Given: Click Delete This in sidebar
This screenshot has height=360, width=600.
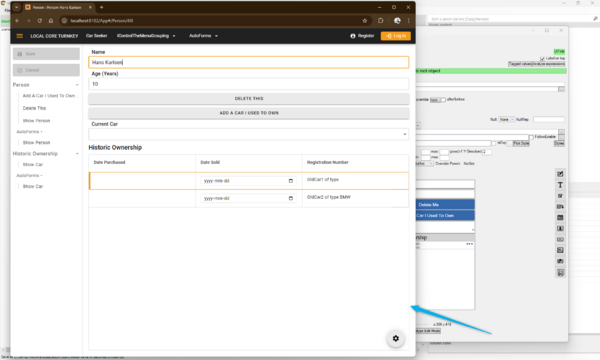Looking at the screenshot, I should [34, 108].
